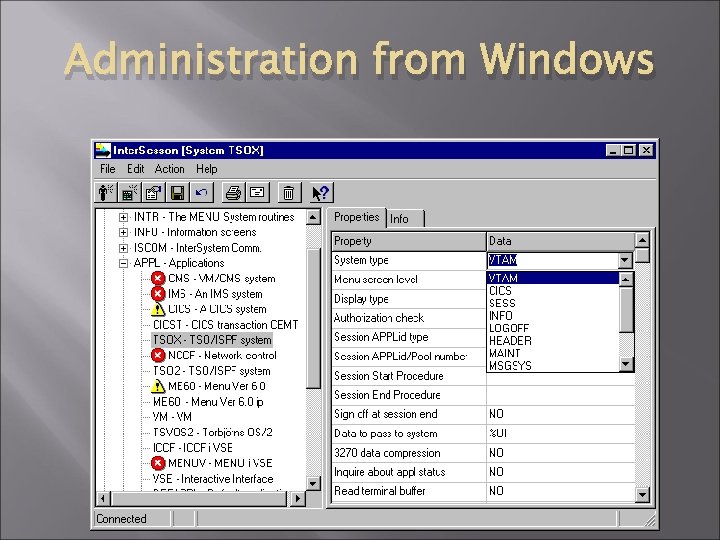The height and width of the screenshot is (540, 720).
Task: Choose VTAM in the dropdown list
Action: (553, 278)
